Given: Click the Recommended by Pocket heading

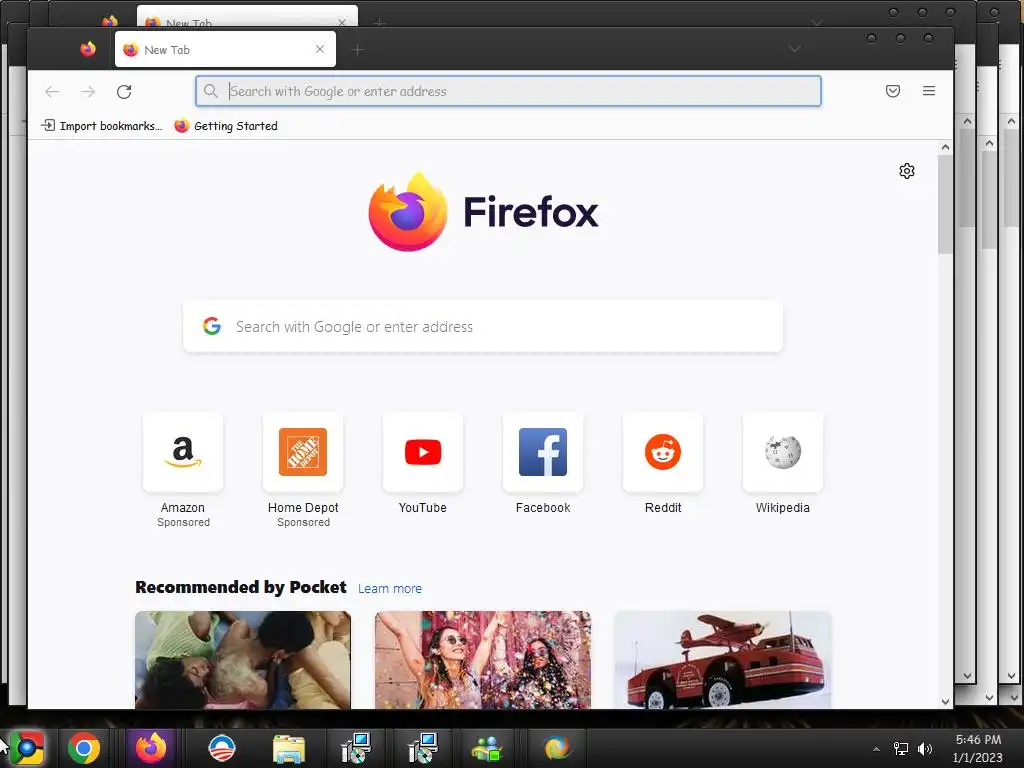Looking at the screenshot, I should coord(241,587).
